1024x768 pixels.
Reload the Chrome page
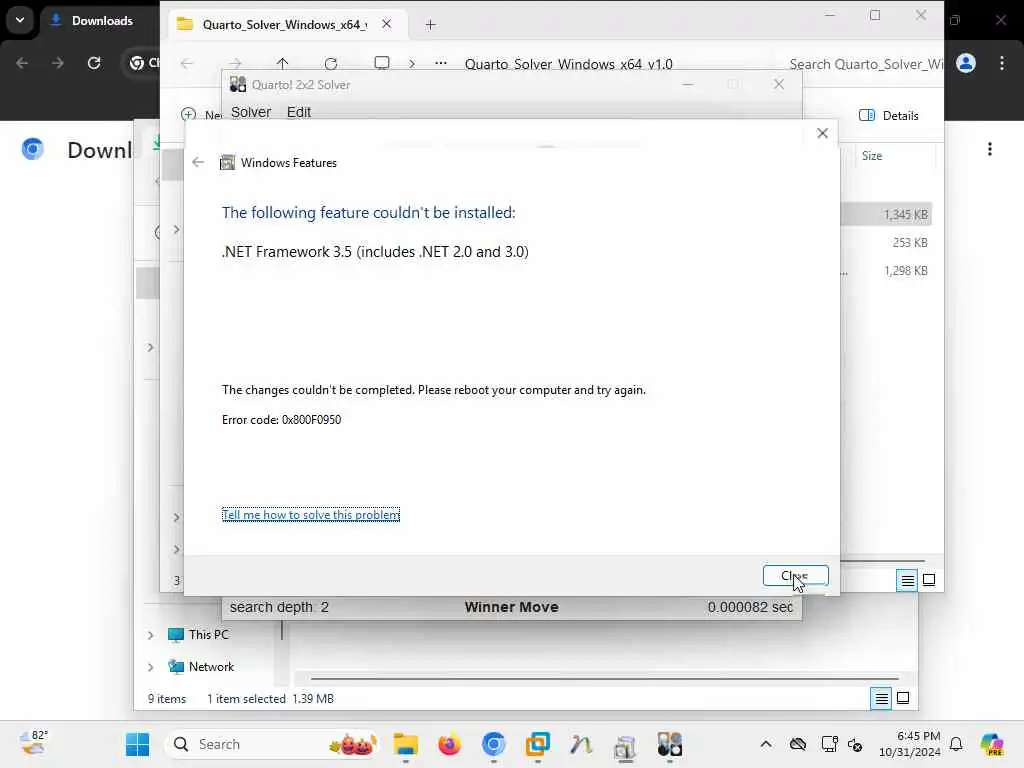tap(94, 63)
